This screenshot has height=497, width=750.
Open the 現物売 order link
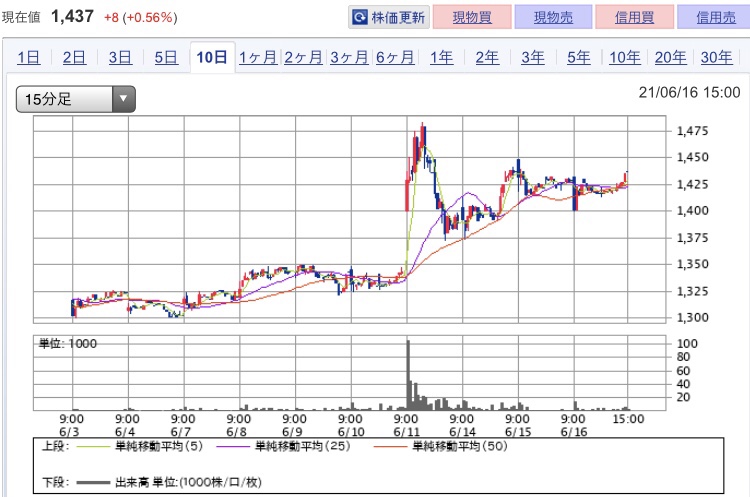click(x=553, y=18)
